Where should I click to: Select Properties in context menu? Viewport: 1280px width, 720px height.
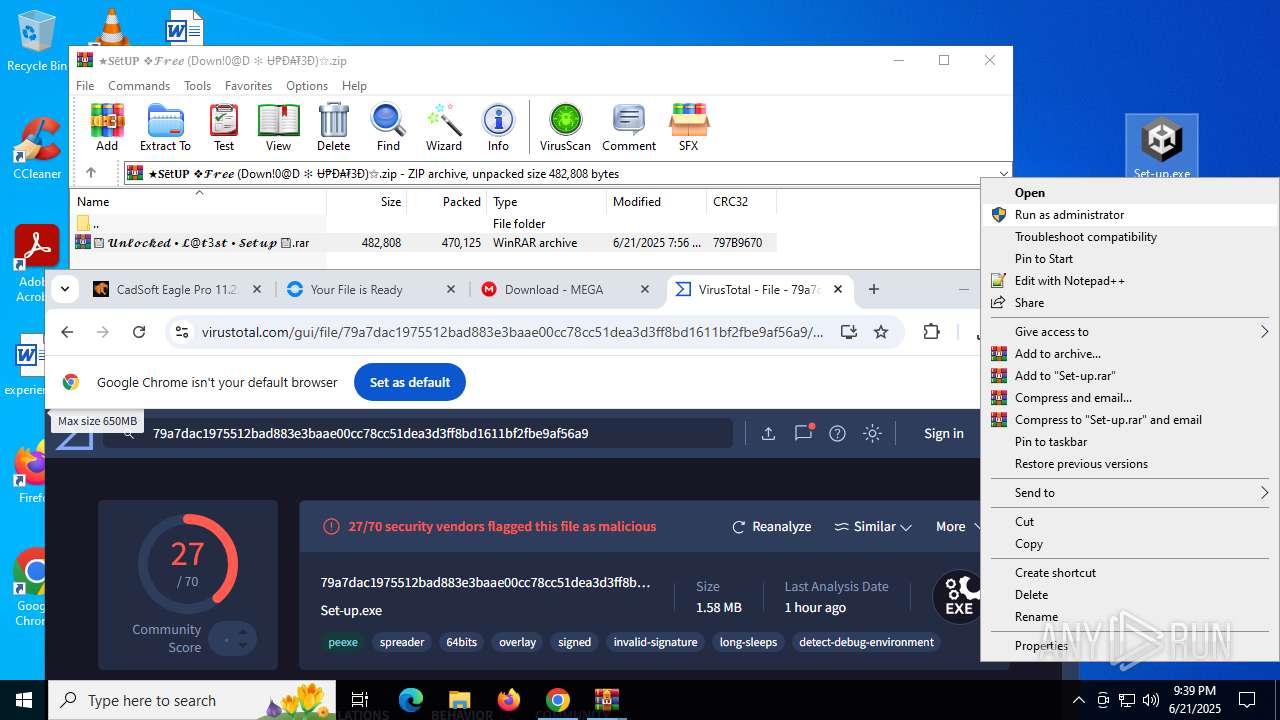click(1129, 646)
